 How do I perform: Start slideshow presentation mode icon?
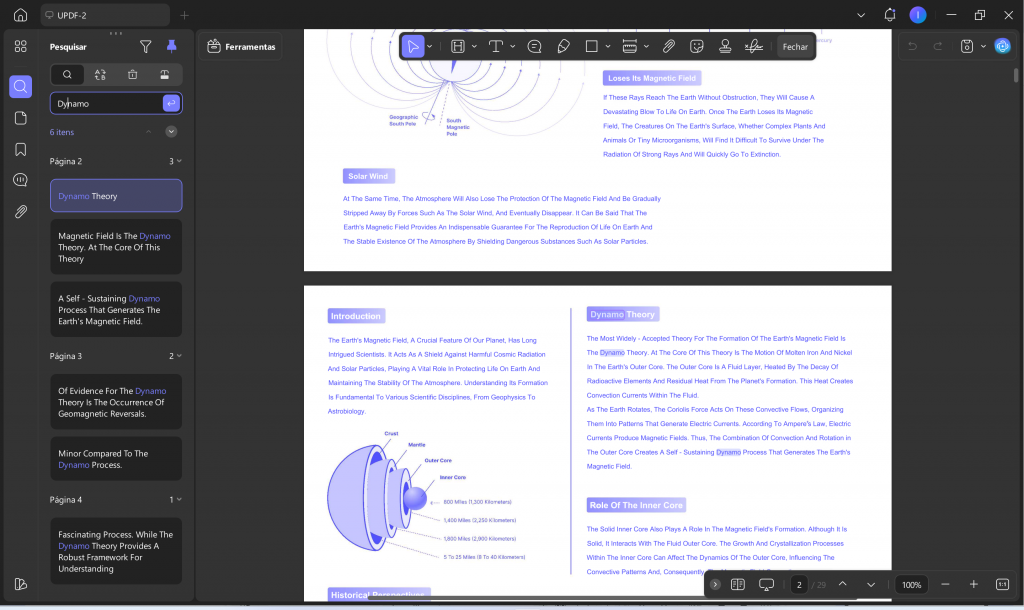click(766, 585)
